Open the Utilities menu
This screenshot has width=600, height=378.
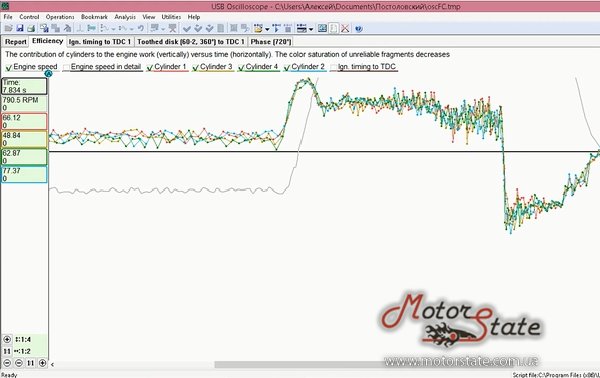click(x=171, y=17)
